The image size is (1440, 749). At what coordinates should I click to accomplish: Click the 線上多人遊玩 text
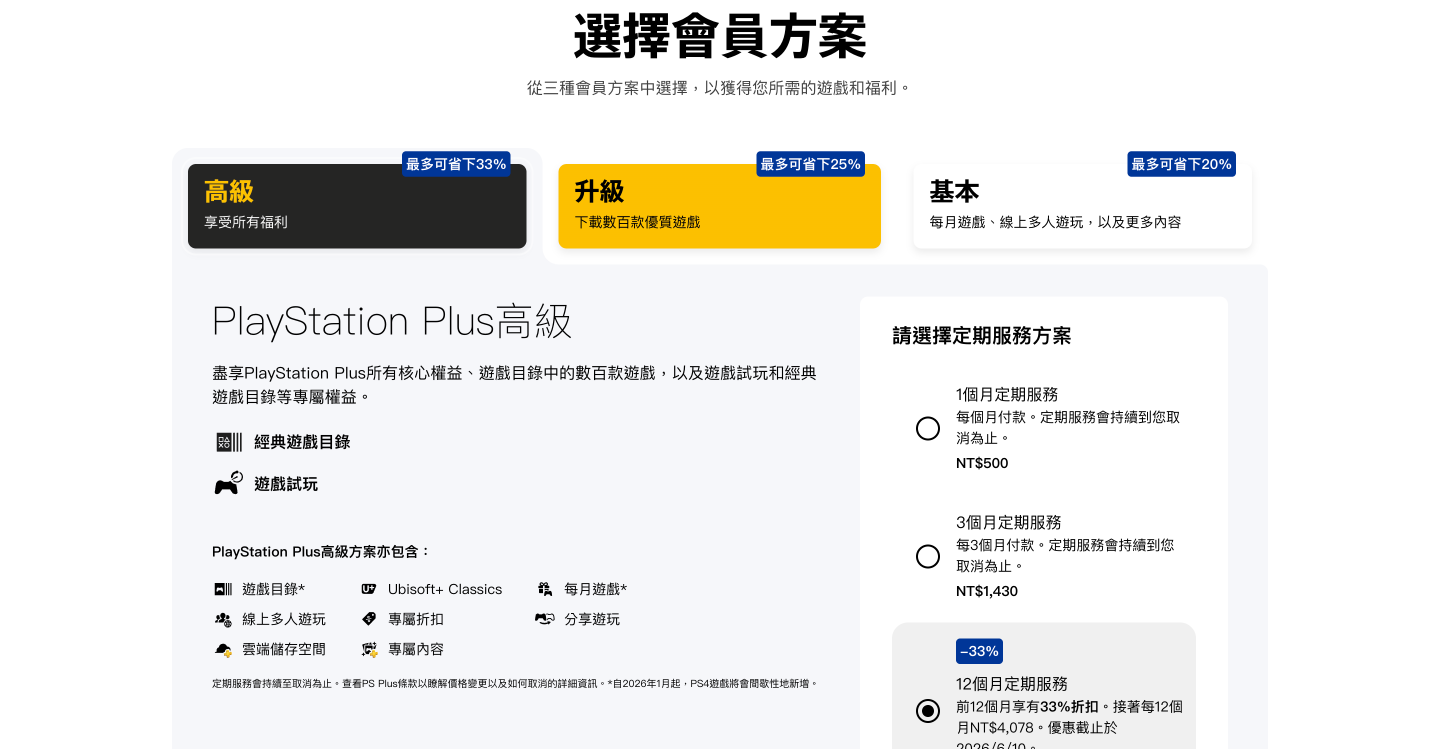[x=284, y=619]
